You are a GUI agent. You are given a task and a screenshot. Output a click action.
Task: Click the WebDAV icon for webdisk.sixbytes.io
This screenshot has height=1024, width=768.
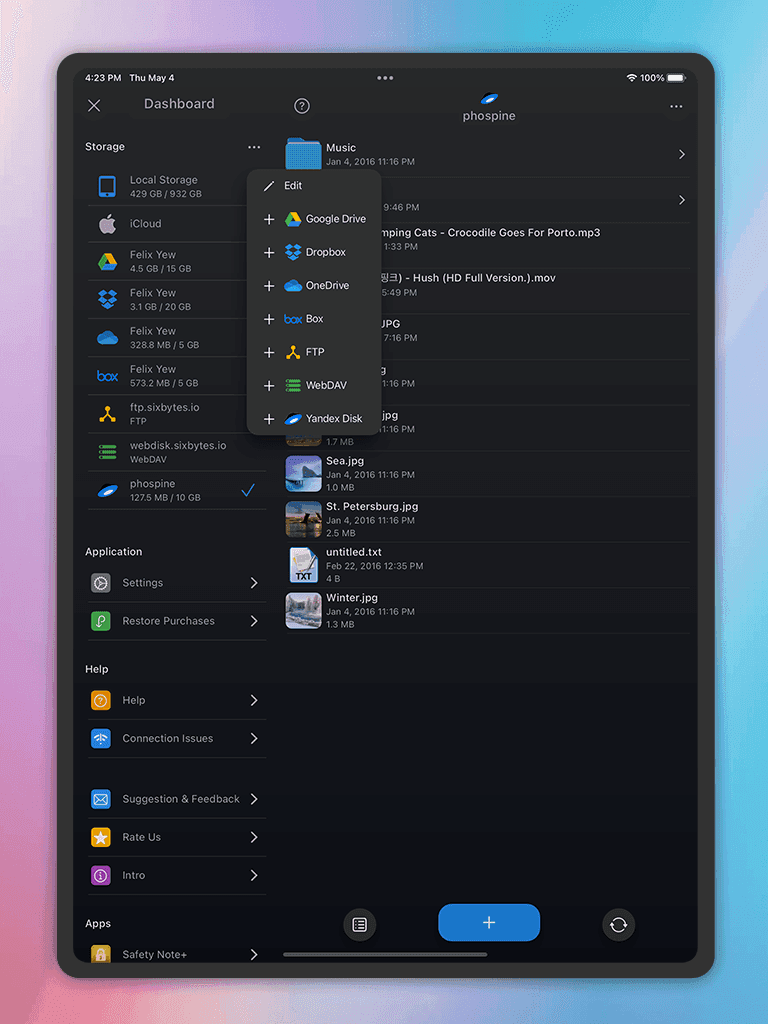(107, 452)
